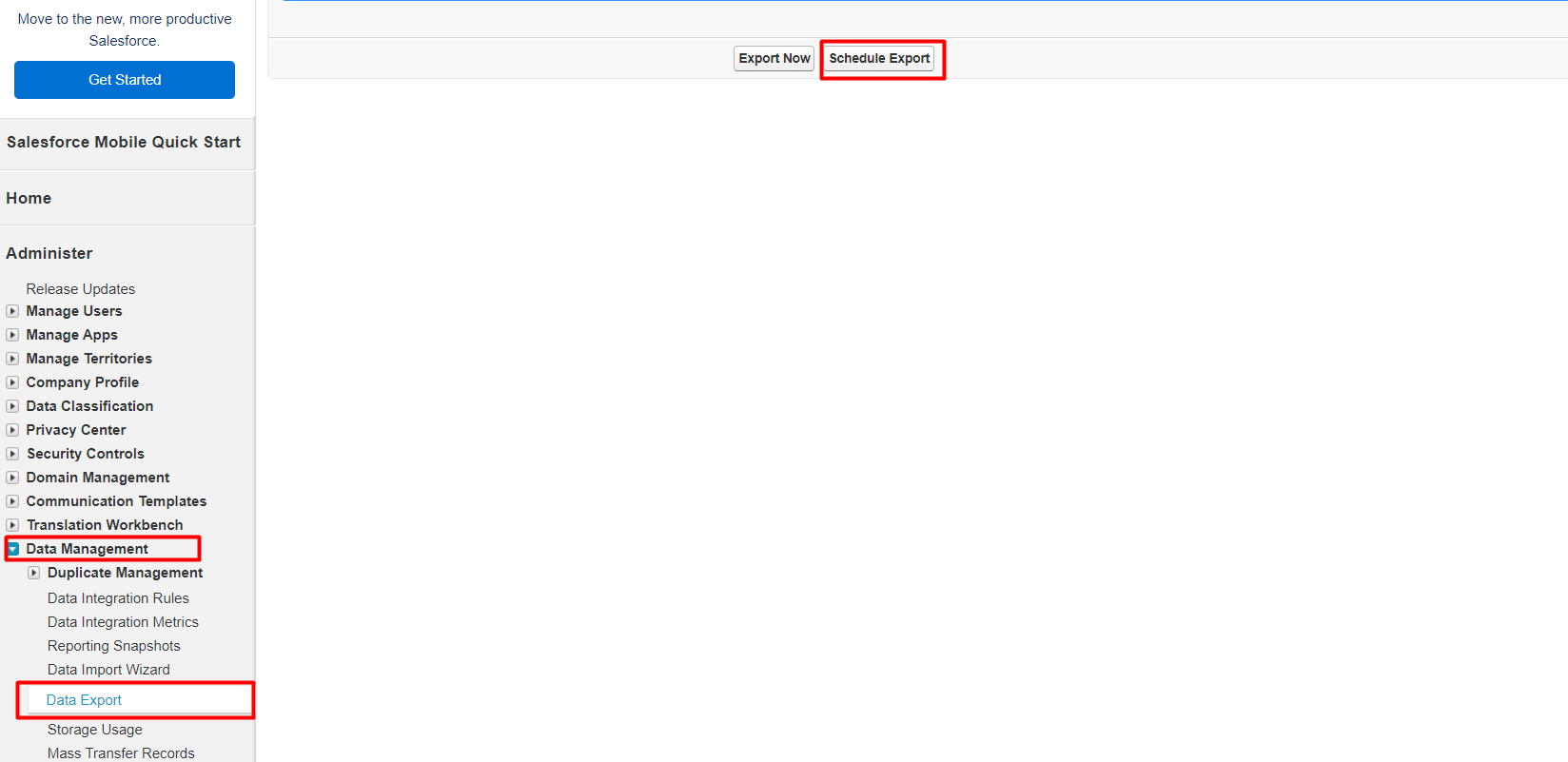The image size is (1568, 762).
Task: Click the Administer section heading
Action: [x=49, y=253]
